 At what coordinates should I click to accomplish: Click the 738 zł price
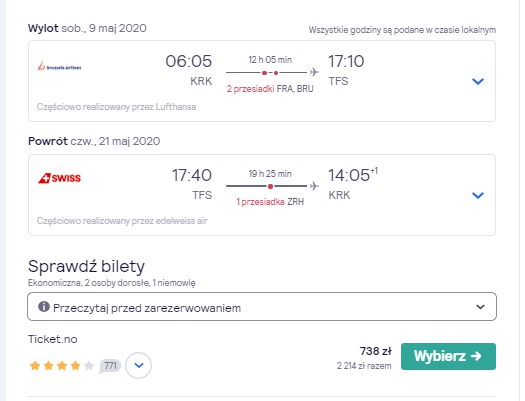point(376,351)
